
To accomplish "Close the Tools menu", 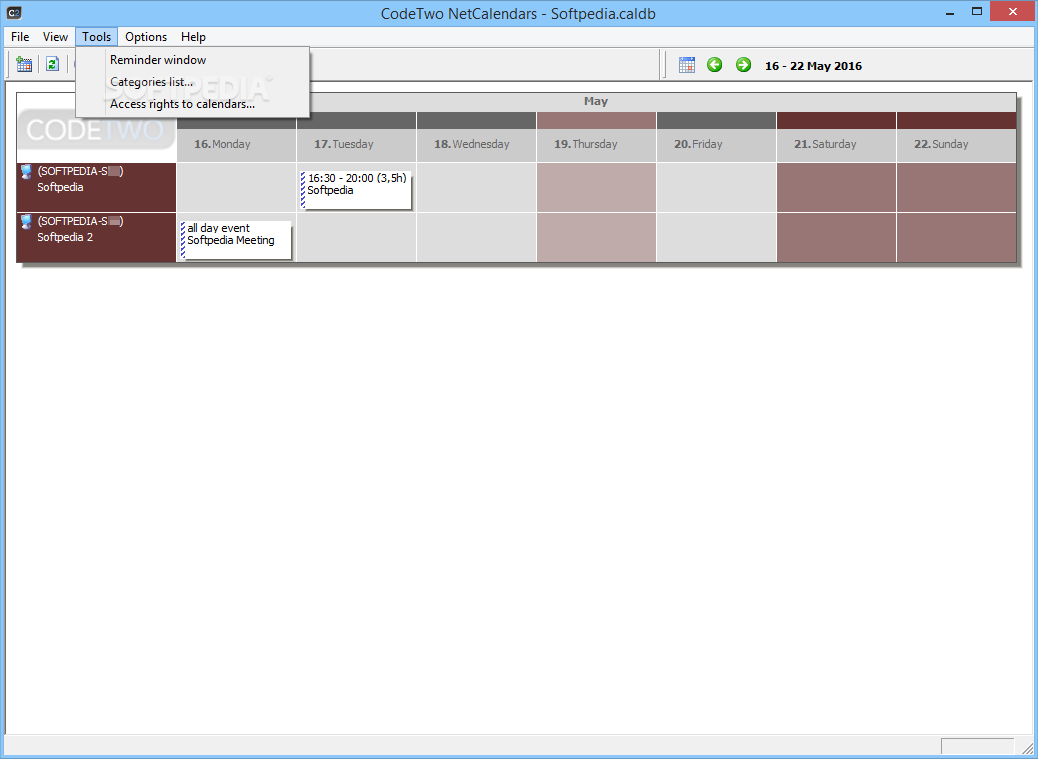I will [x=97, y=37].
